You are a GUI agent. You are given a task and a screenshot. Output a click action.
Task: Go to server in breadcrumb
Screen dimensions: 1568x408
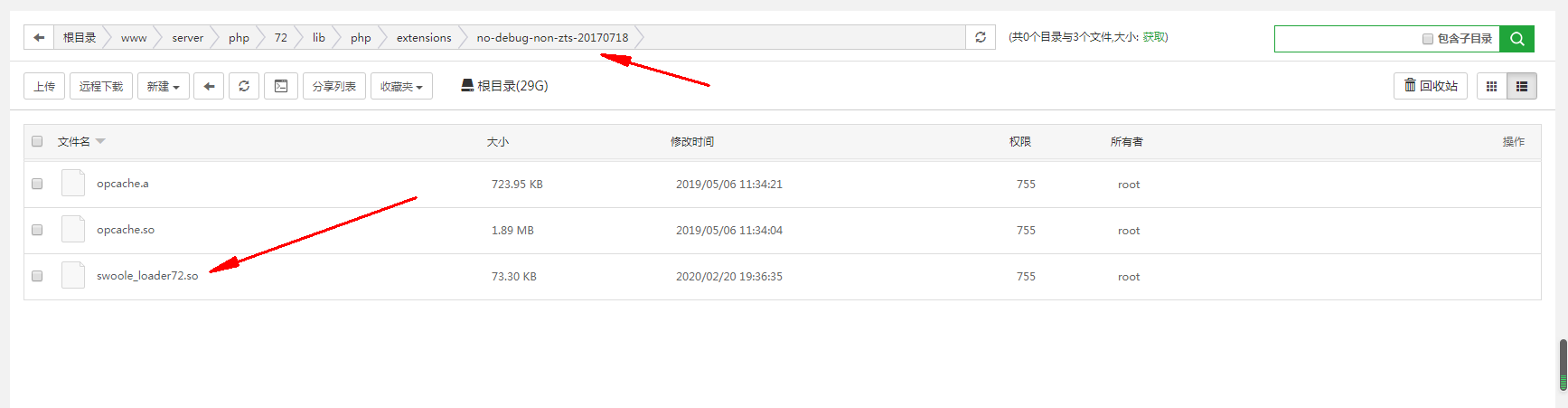(x=188, y=37)
